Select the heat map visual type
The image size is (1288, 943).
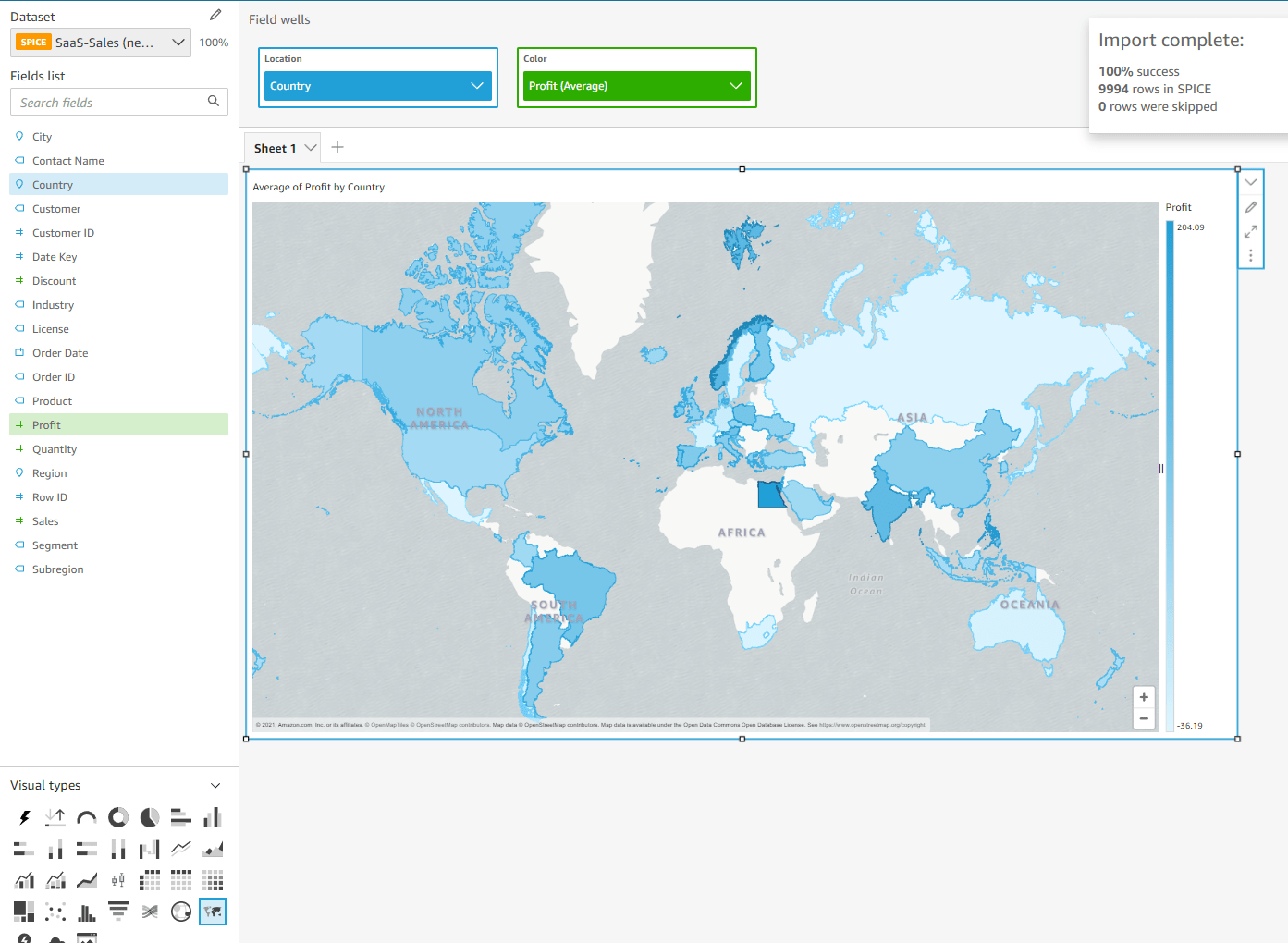212,880
